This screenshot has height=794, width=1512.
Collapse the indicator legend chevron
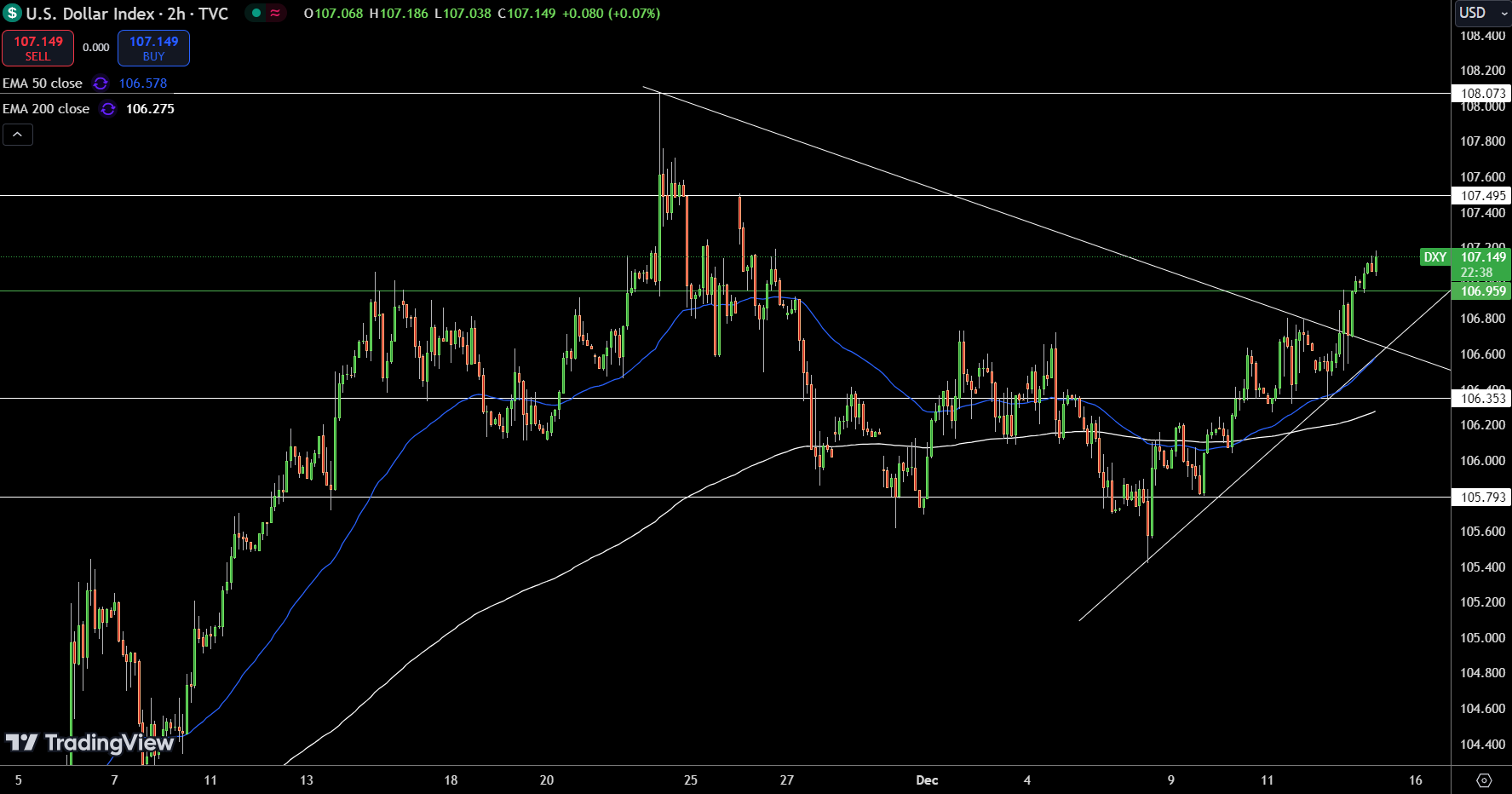click(x=18, y=135)
